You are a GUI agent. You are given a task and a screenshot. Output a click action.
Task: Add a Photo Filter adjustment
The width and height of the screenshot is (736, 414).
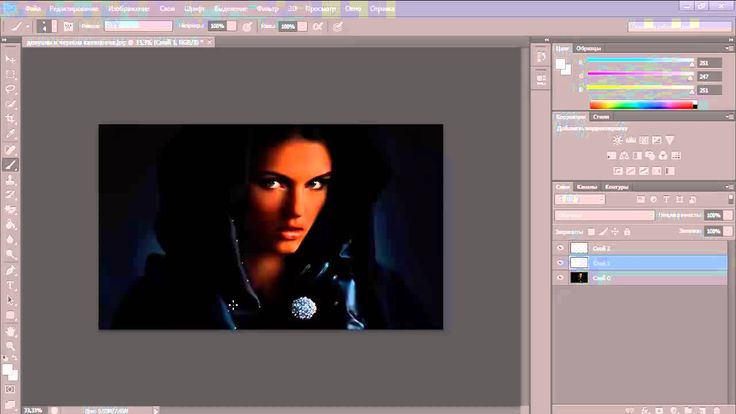(x=650, y=156)
